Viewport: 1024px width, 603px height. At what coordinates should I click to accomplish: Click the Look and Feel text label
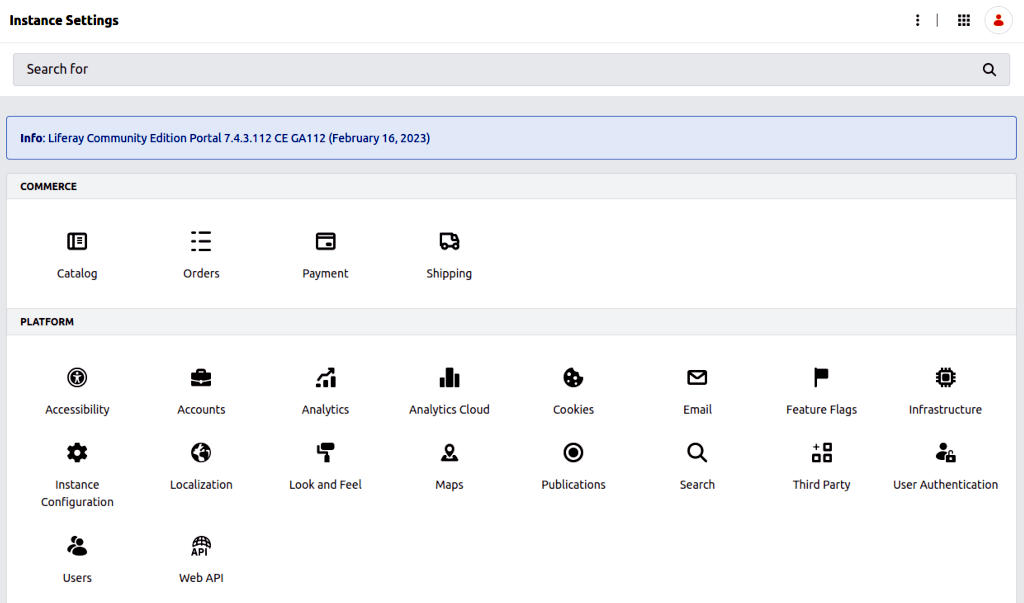tap(325, 485)
